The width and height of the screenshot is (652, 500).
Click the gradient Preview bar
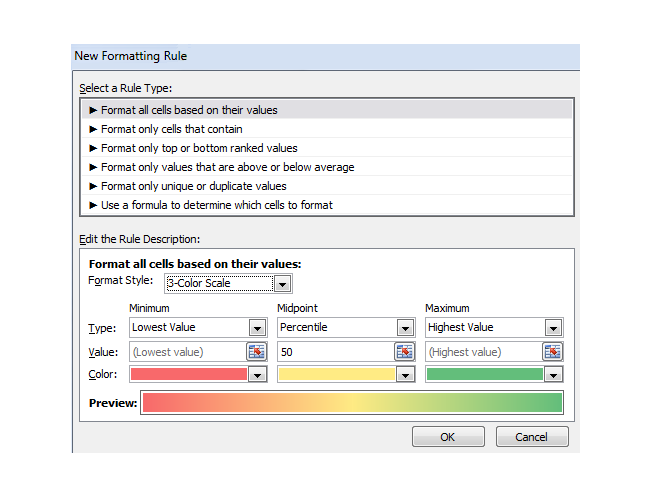click(352, 402)
